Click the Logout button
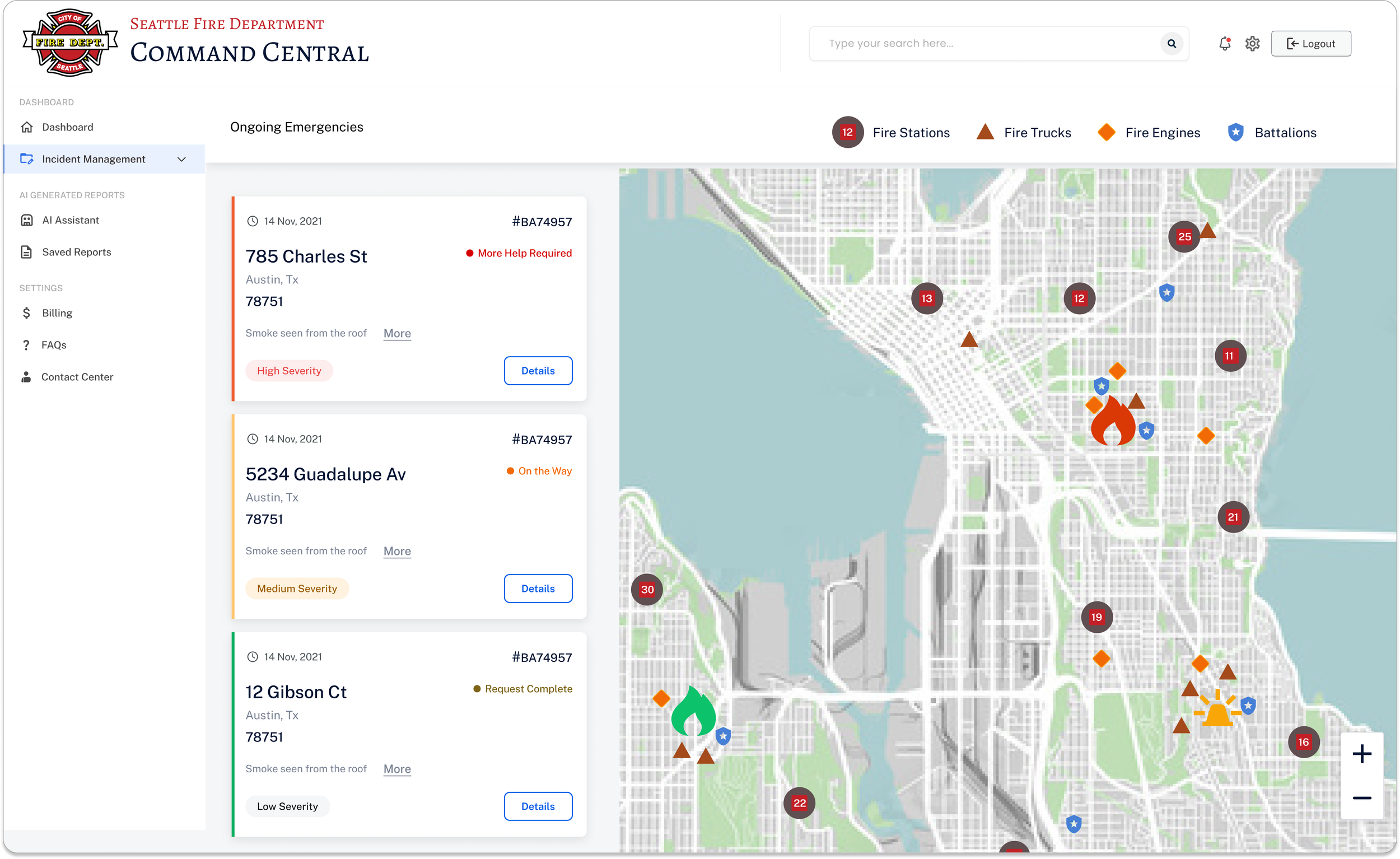Viewport: 1400px width, 859px height. (x=1310, y=44)
